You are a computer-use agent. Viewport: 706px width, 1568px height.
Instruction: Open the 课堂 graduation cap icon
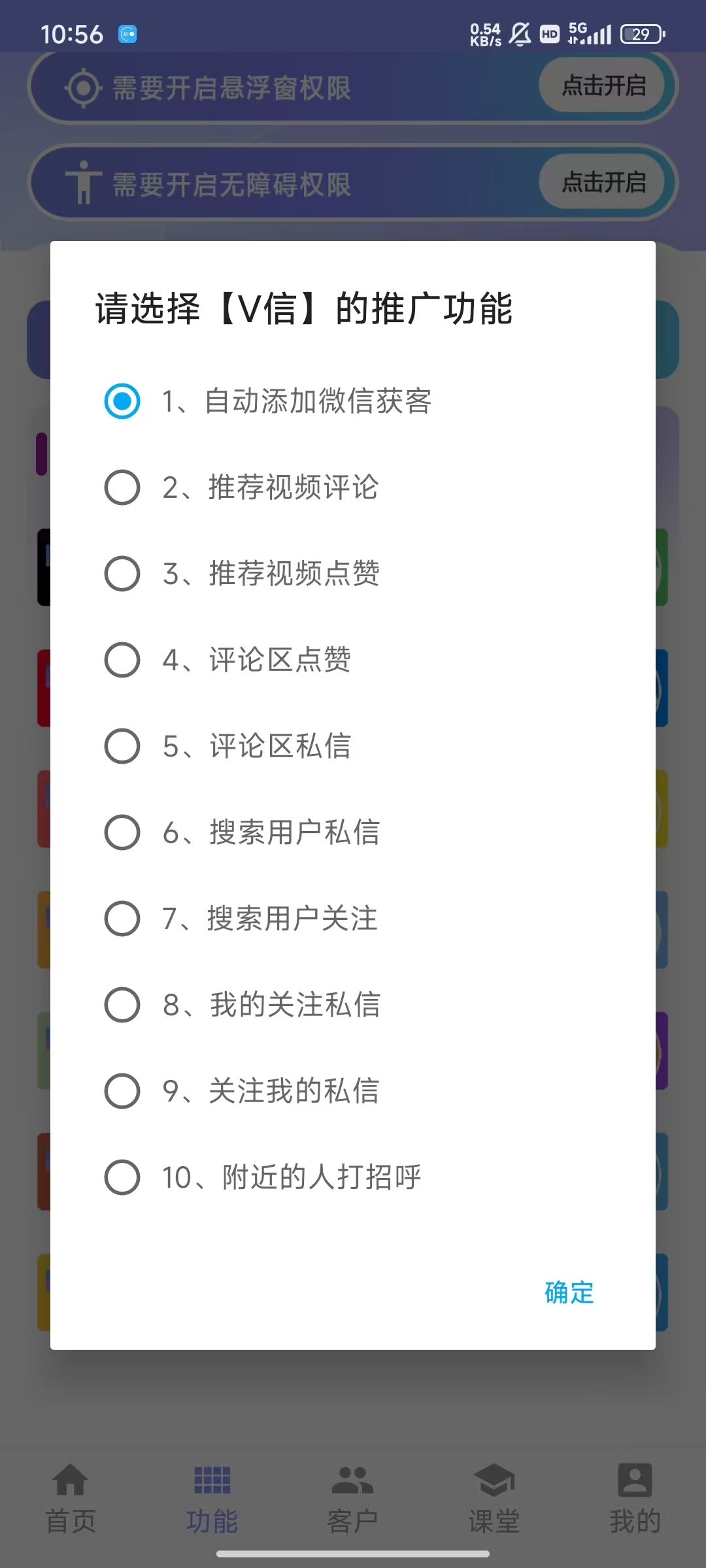pyautogui.click(x=494, y=1479)
